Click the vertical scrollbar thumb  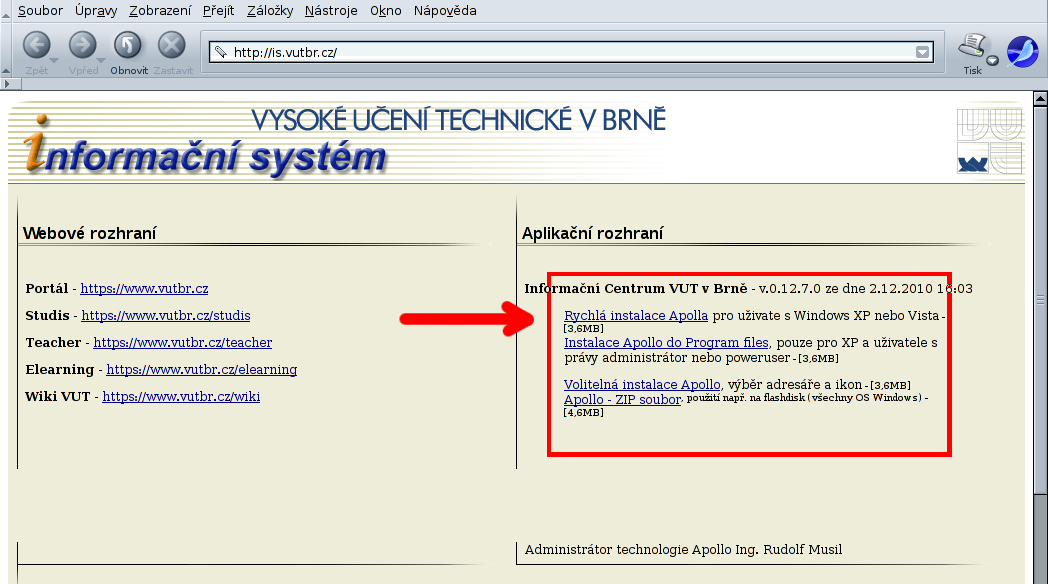pyautogui.click(x=1040, y=299)
